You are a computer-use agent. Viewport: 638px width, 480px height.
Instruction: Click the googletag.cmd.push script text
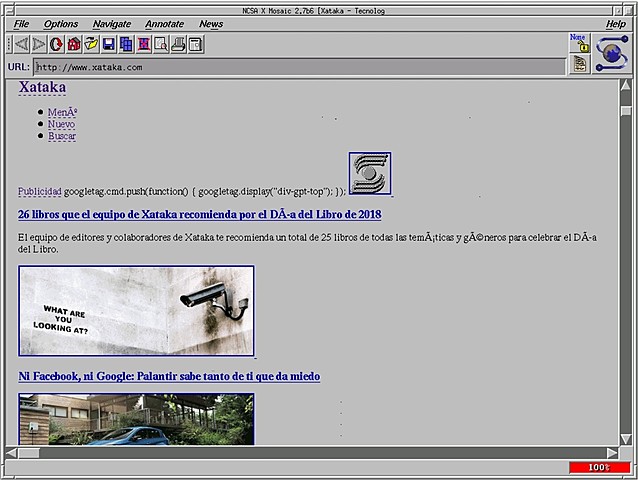click(x=205, y=192)
